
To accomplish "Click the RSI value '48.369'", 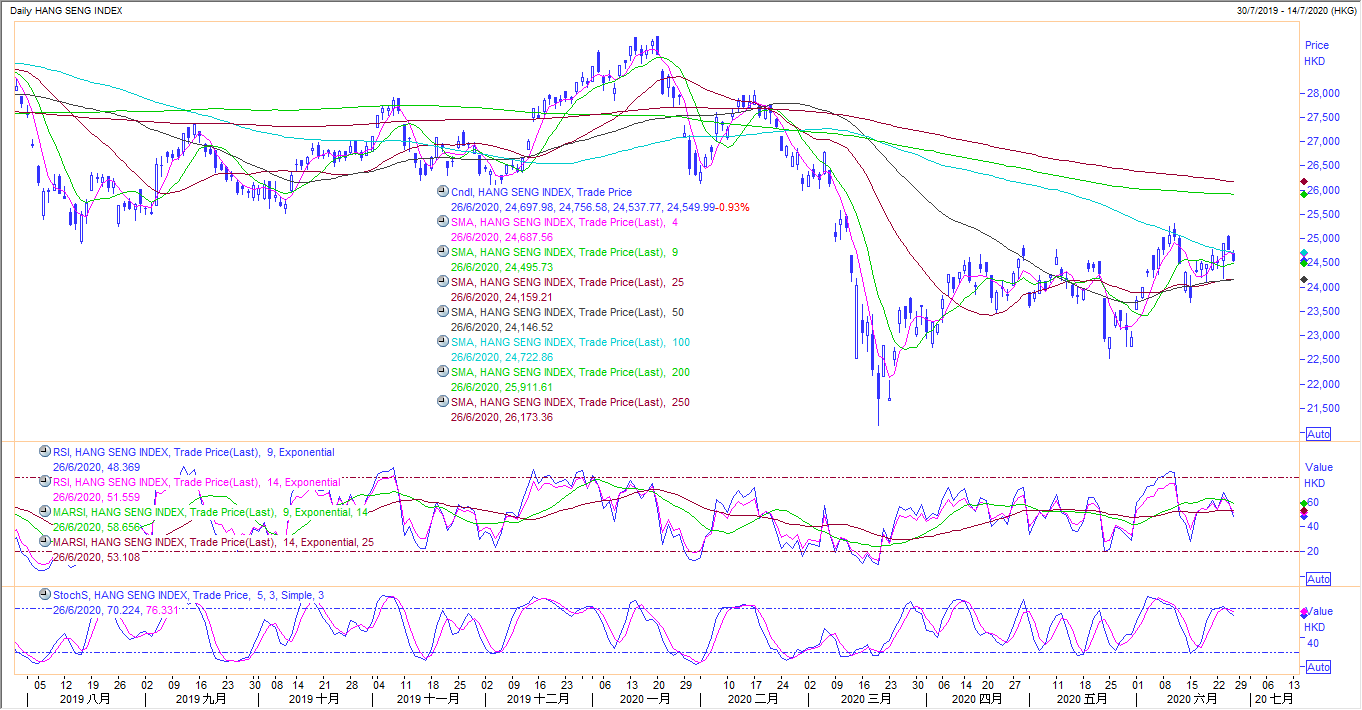I will (124, 467).
